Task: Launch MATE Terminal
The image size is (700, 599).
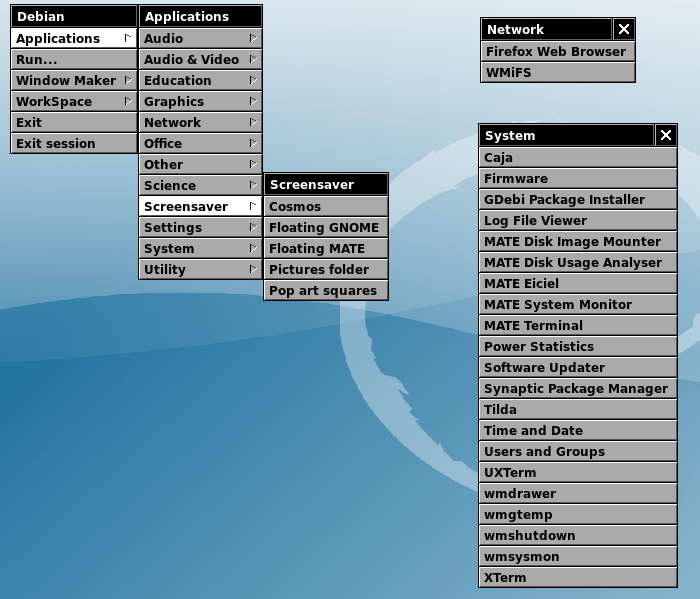Action: pyautogui.click(x=578, y=325)
